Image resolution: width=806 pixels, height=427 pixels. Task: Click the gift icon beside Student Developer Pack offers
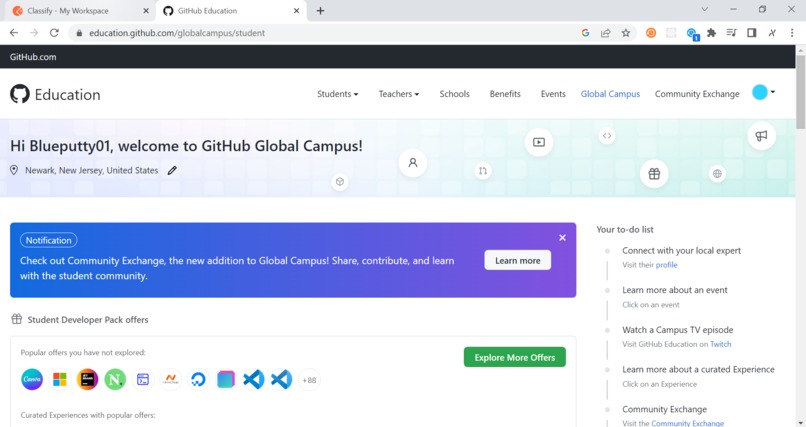pos(17,319)
